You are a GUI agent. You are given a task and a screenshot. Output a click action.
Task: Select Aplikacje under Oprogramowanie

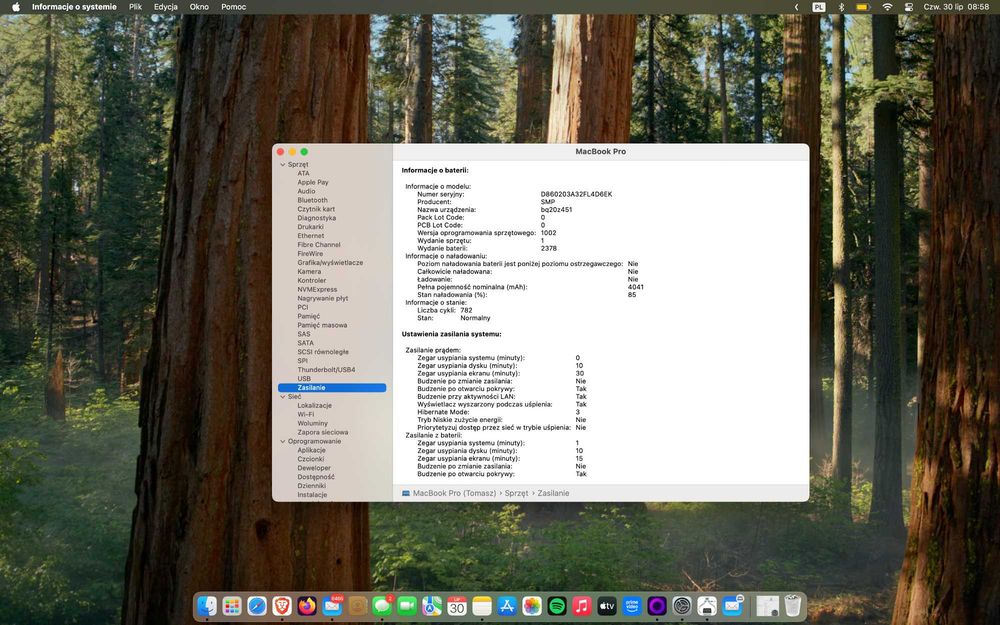[311, 450]
